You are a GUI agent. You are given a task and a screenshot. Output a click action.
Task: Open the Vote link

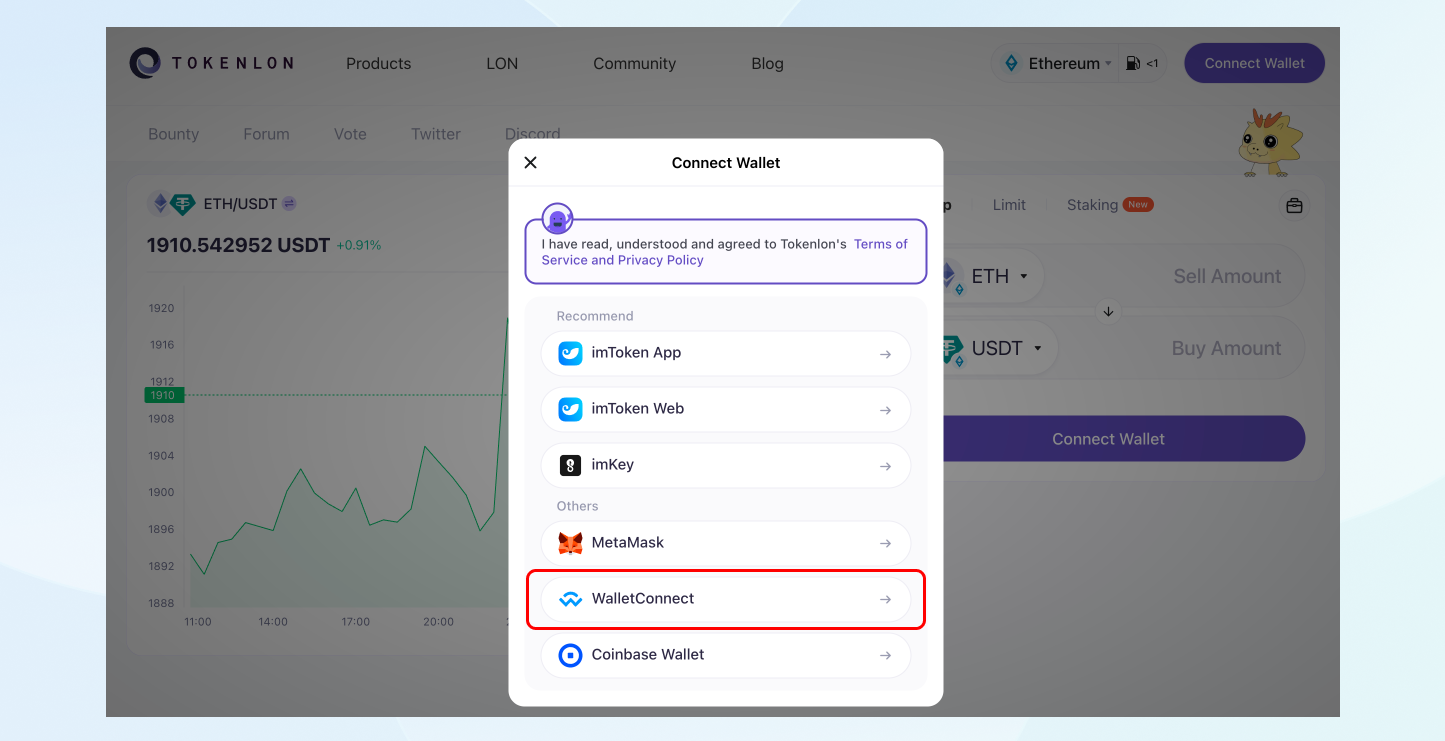350,134
